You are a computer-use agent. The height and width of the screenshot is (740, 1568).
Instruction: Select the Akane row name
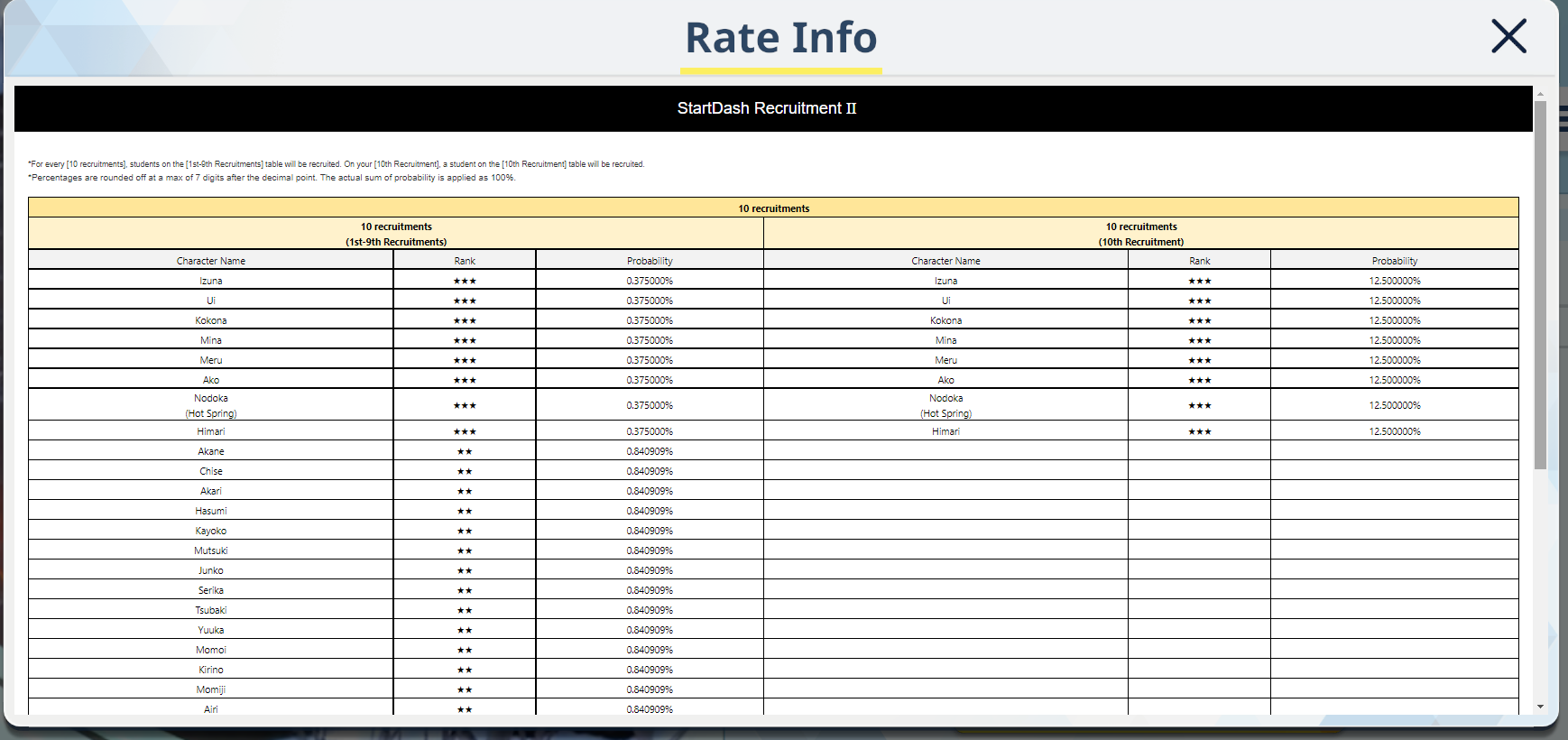pyautogui.click(x=211, y=451)
